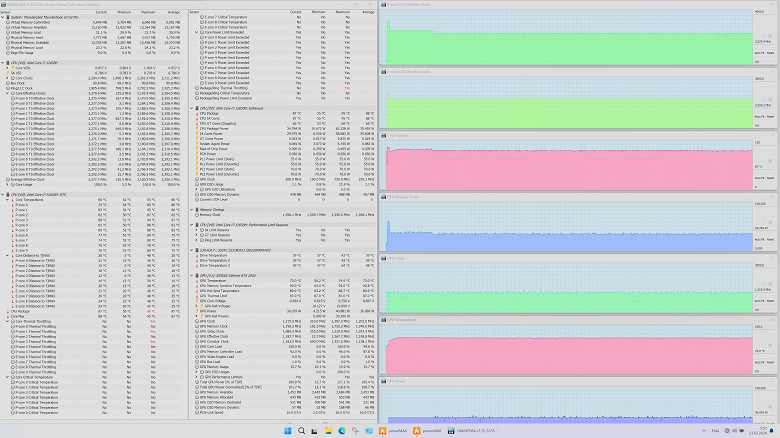Click the icon beside Virtual Memory Committed
The width and height of the screenshot is (780, 438).
8,22
